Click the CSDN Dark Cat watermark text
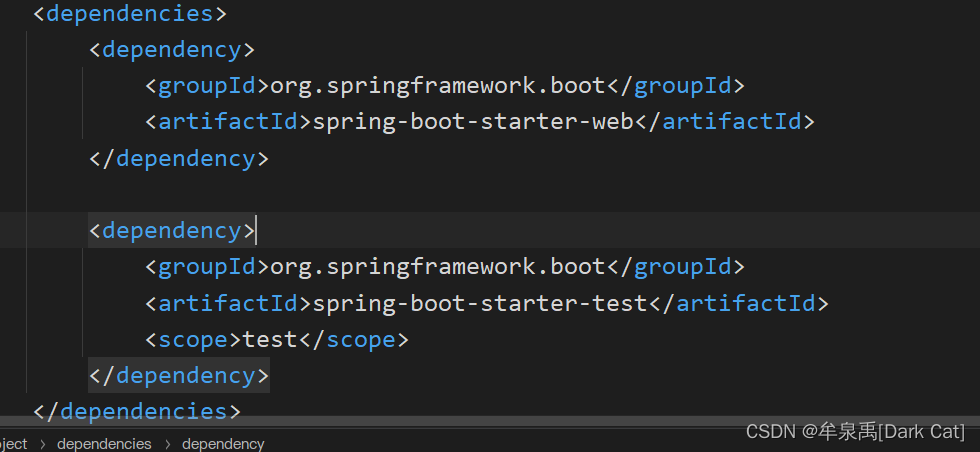 pyautogui.click(x=855, y=431)
